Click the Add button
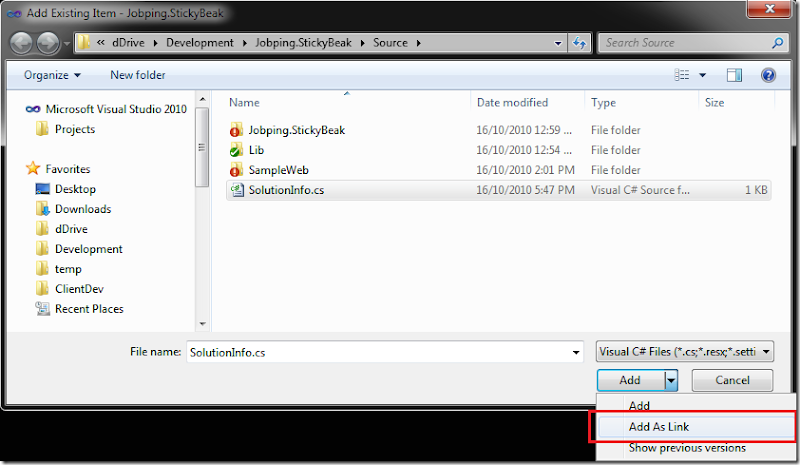The height and width of the screenshot is (465, 800). coord(631,380)
